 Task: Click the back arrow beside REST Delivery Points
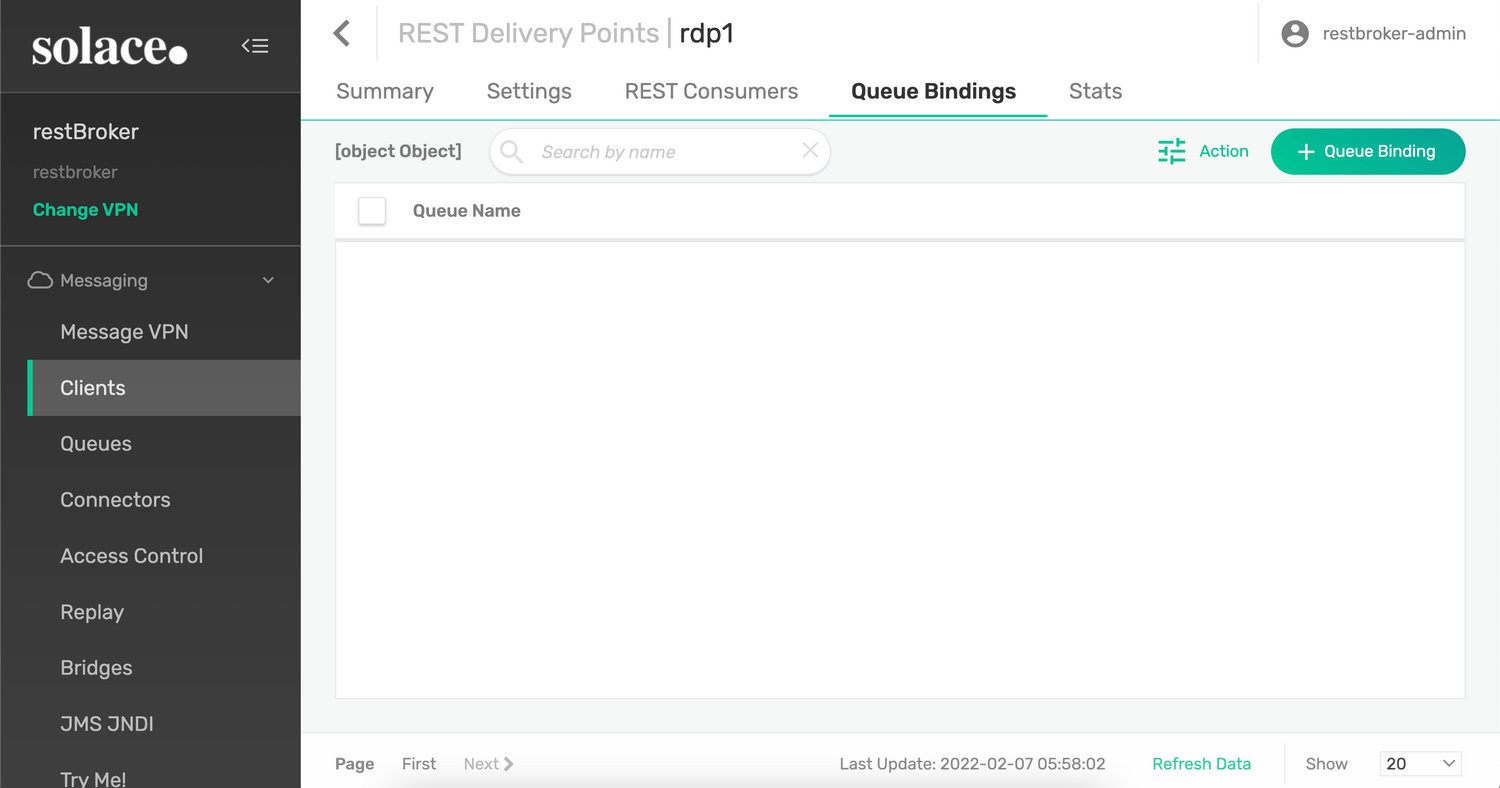click(x=342, y=33)
